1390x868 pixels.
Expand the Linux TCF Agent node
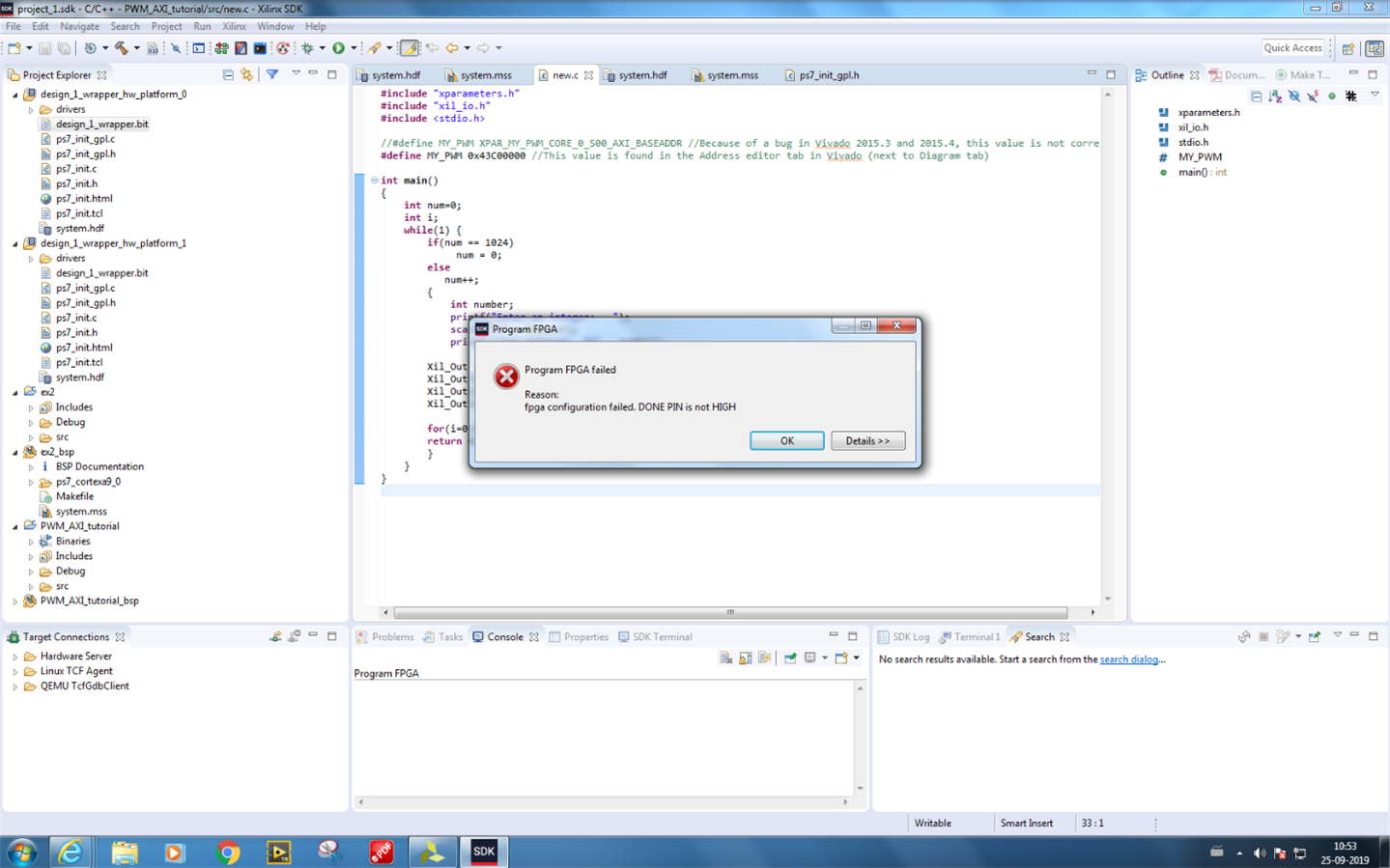pyautogui.click(x=15, y=671)
